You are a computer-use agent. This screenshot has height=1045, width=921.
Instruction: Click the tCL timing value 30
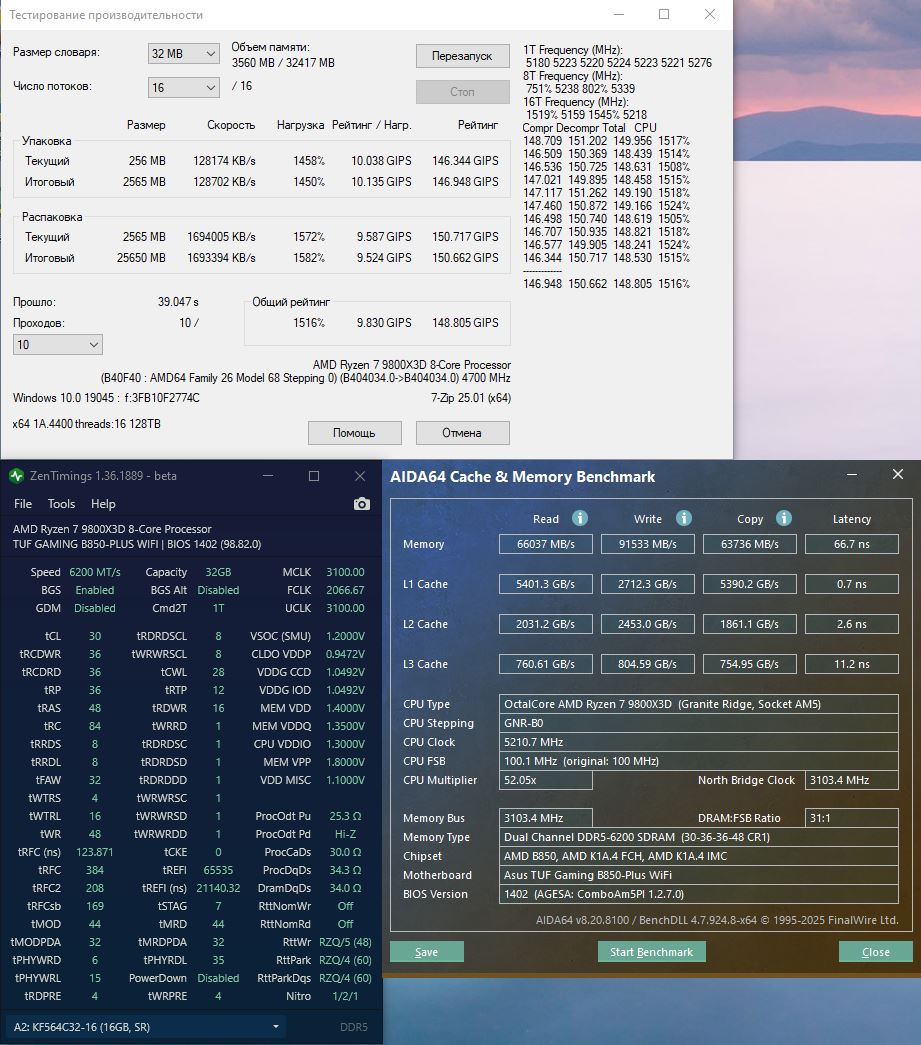[x=95, y=636]
